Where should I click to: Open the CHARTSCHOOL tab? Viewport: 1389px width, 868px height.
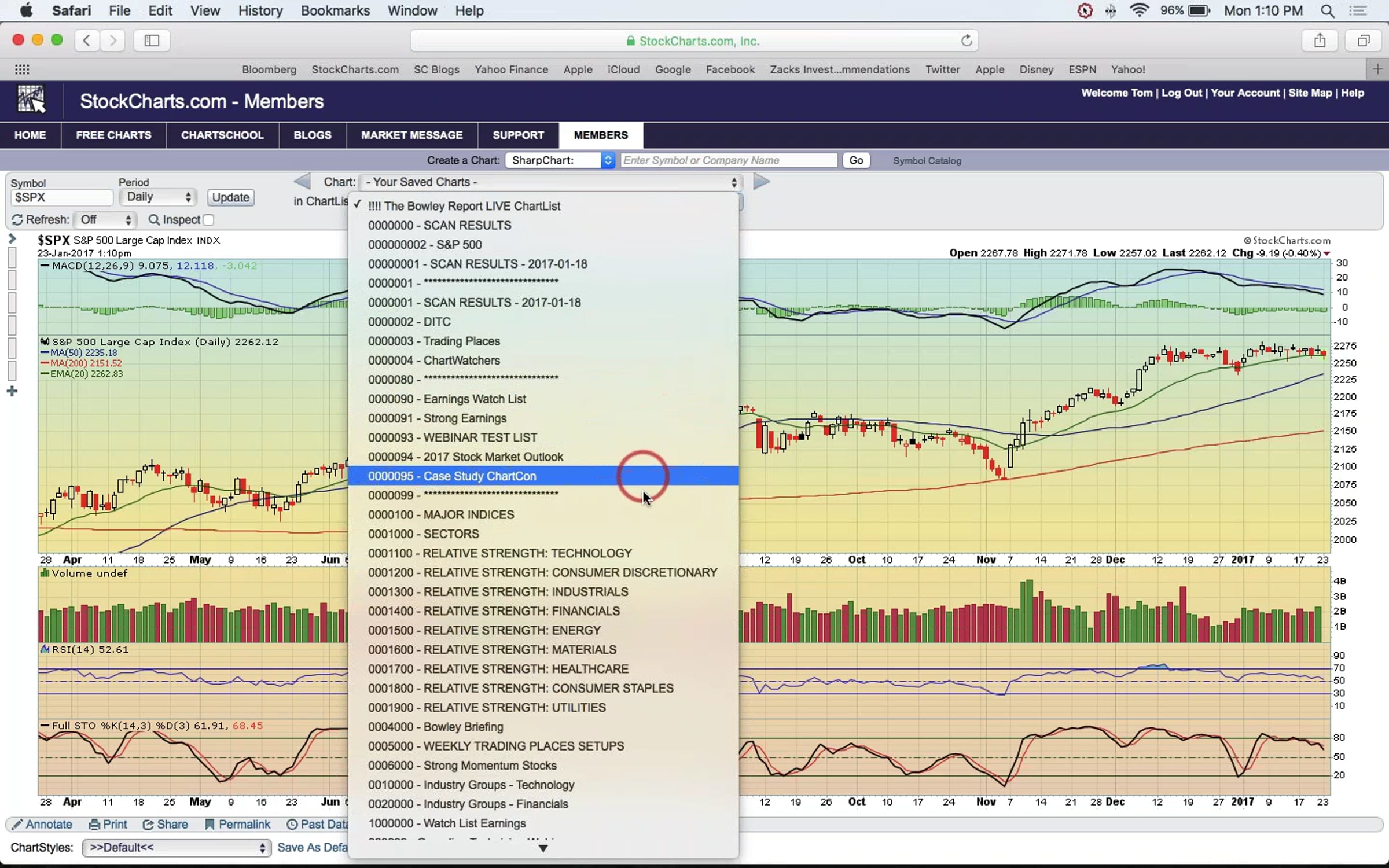pyautogui.click(x=222, y=135)
